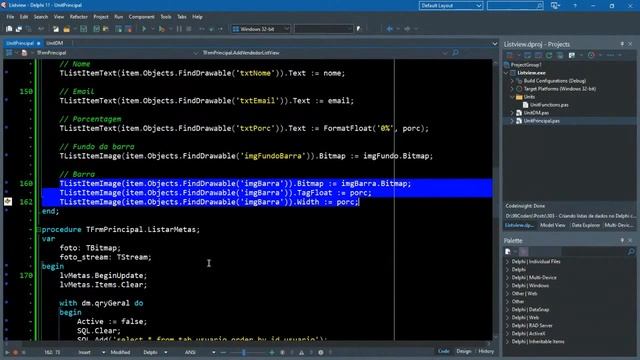
Task: Collapse the Units folder node
Action: 512,97
